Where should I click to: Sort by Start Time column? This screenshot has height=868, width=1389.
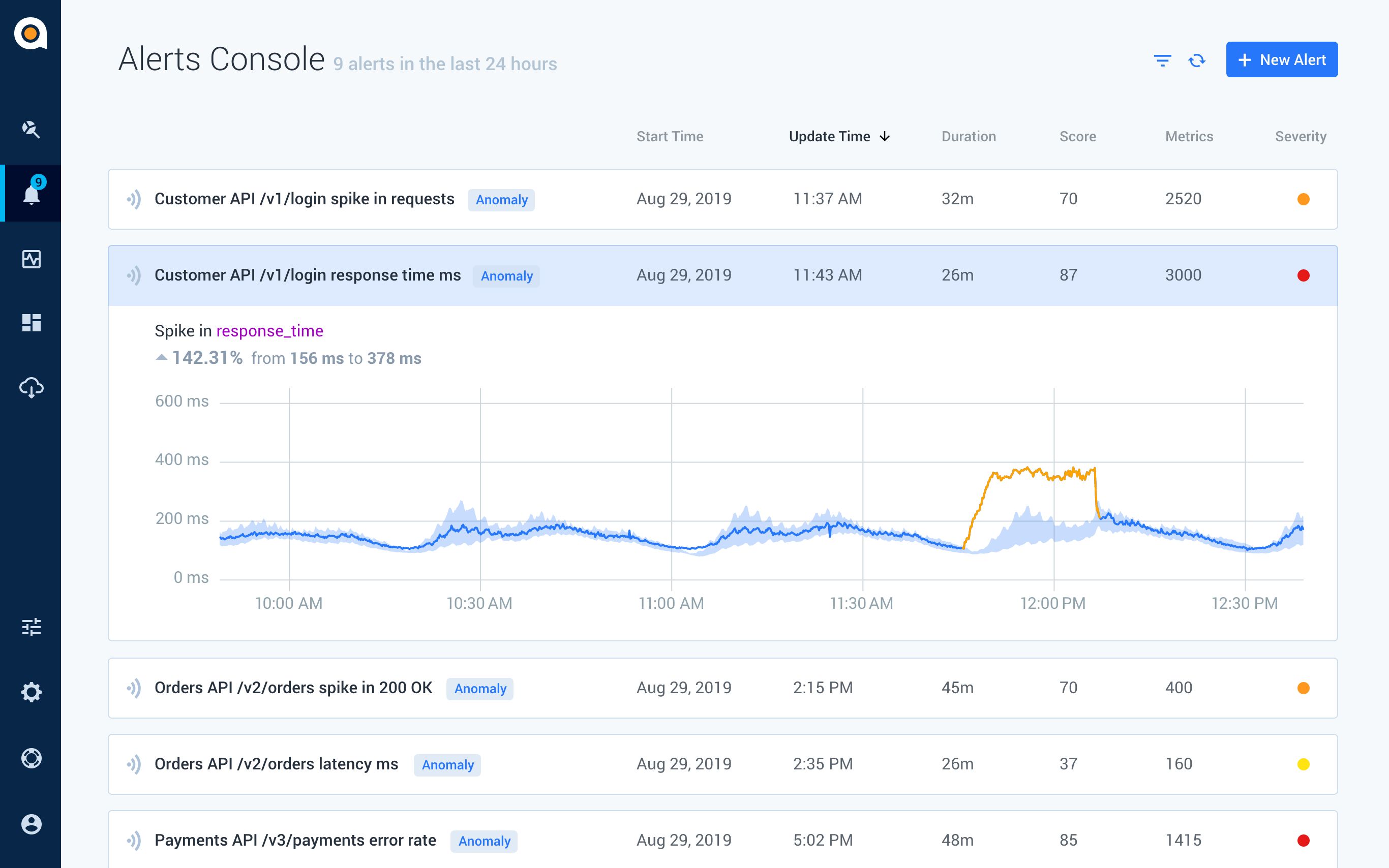click(670, 136)
